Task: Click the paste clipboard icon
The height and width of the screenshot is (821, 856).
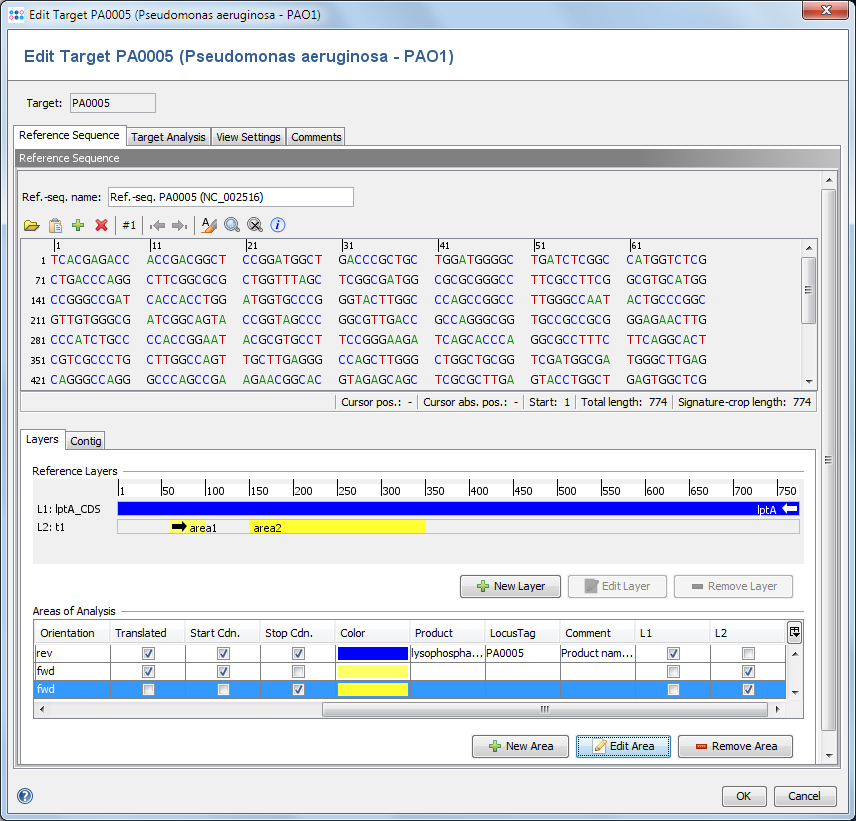Action: click(x=56, y=226)
